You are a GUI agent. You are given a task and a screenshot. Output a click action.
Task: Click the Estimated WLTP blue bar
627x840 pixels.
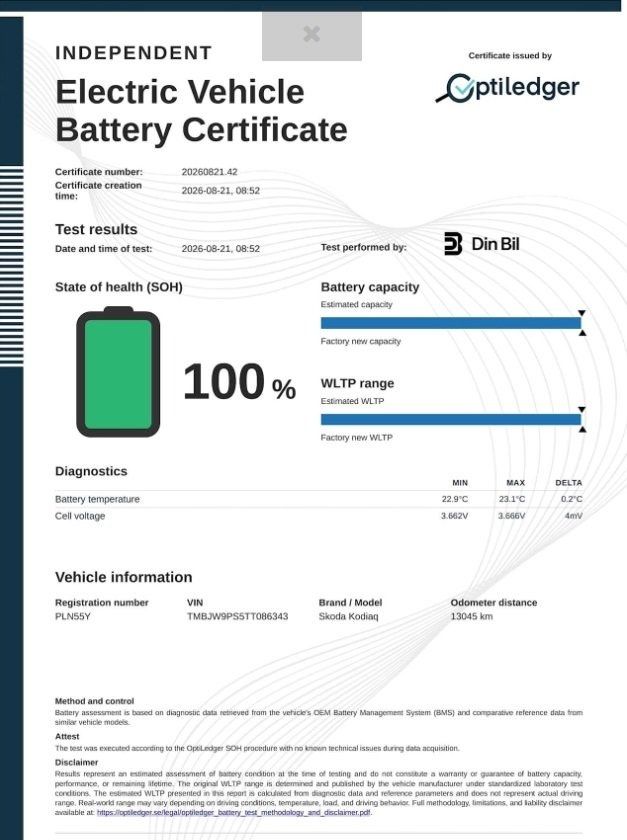click(451, 419)
